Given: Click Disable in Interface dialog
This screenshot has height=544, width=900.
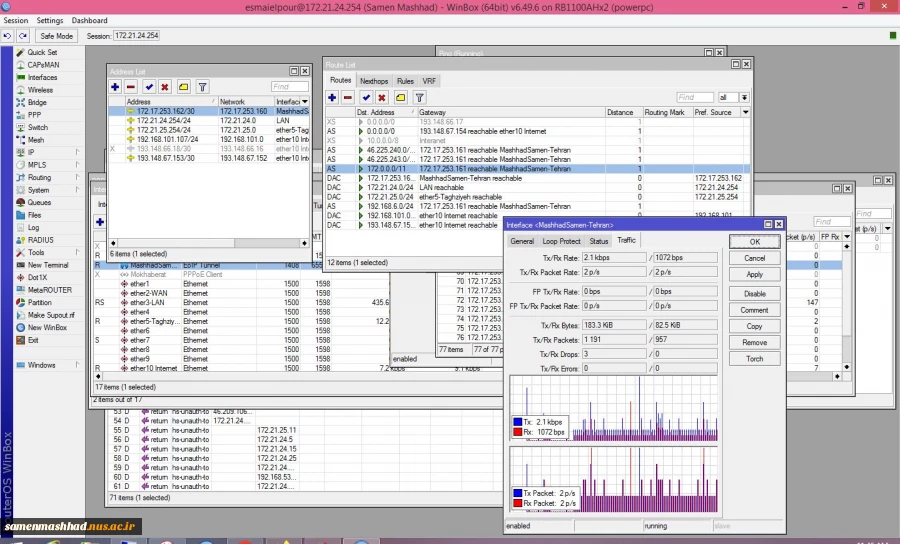Looking at the screenshot, I should tap(755, 293).
